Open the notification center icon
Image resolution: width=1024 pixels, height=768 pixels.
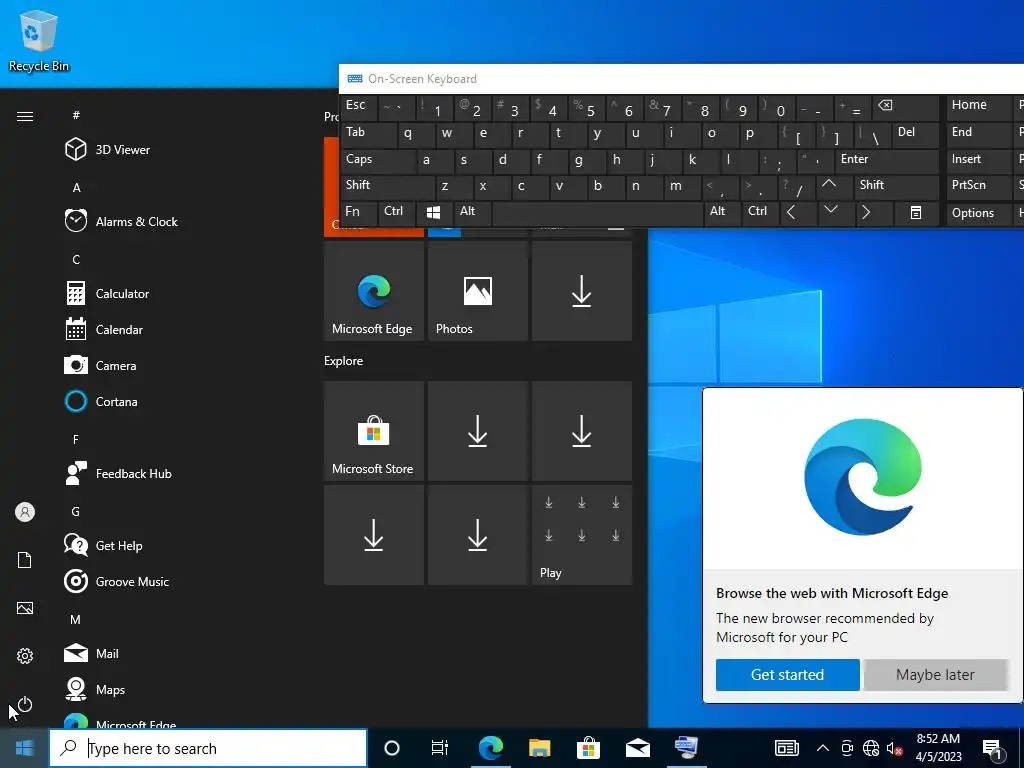992,749
